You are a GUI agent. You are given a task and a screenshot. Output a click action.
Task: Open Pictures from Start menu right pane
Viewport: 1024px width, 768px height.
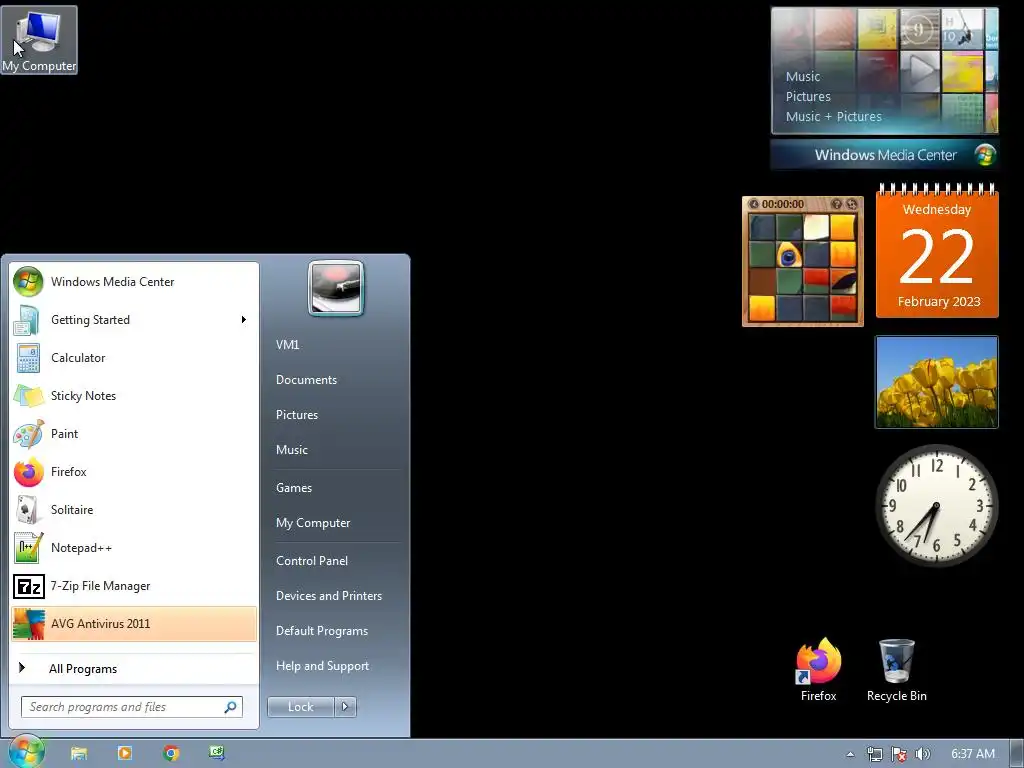336,415
